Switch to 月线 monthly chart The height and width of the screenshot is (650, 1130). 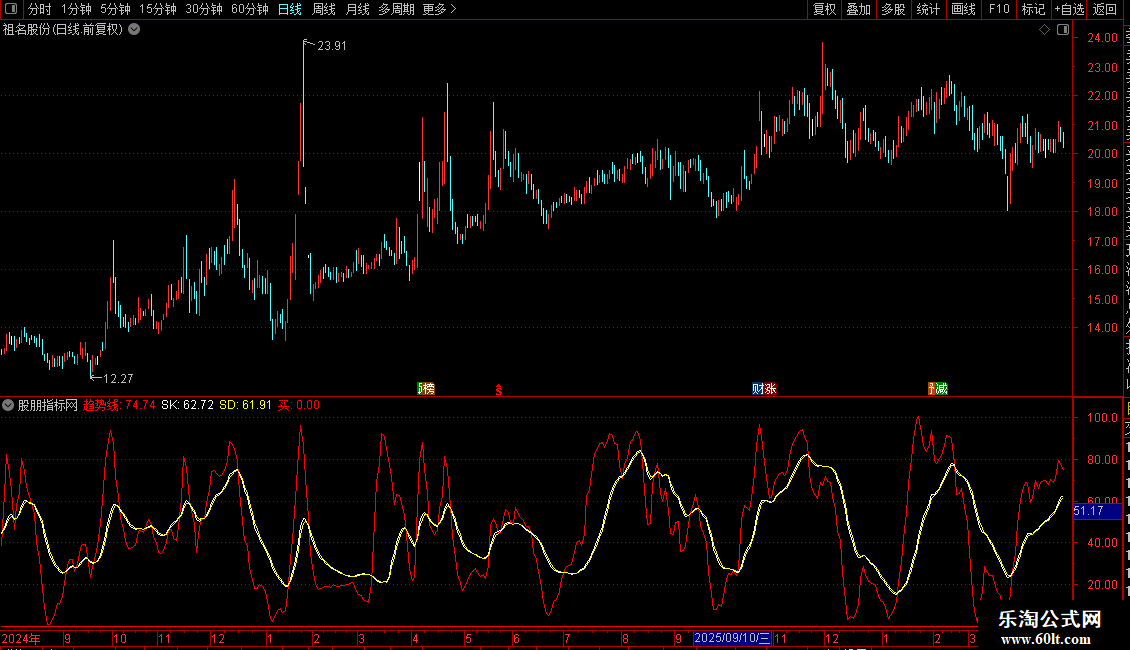(357, 9)
